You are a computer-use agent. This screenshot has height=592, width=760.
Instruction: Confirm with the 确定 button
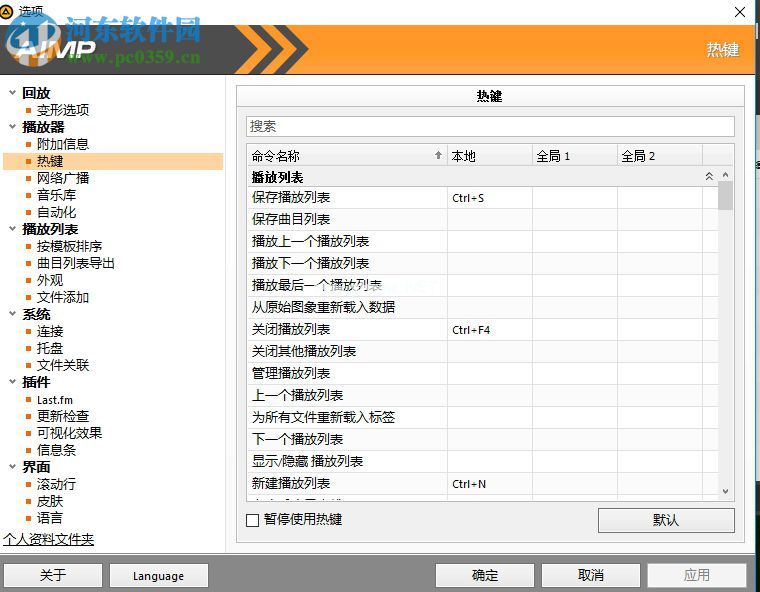point(485,576)
